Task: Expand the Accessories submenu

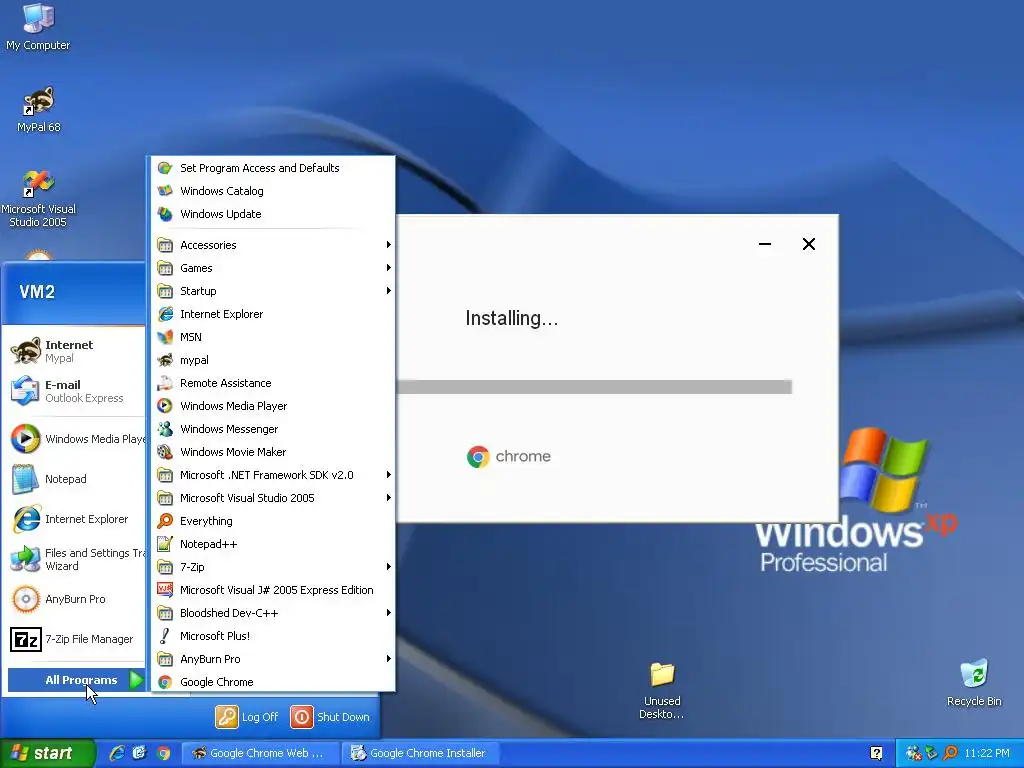Action: [x=273, y=245]
